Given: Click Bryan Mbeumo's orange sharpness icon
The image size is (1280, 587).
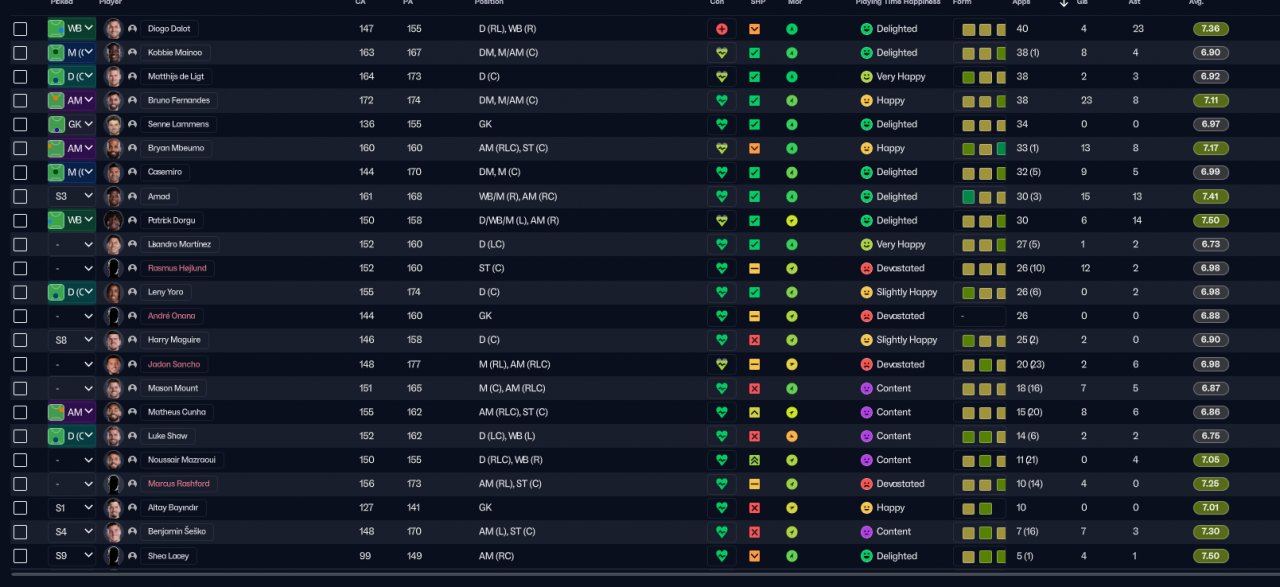Looking at the screenshot, I should click(x=755, y=149).
